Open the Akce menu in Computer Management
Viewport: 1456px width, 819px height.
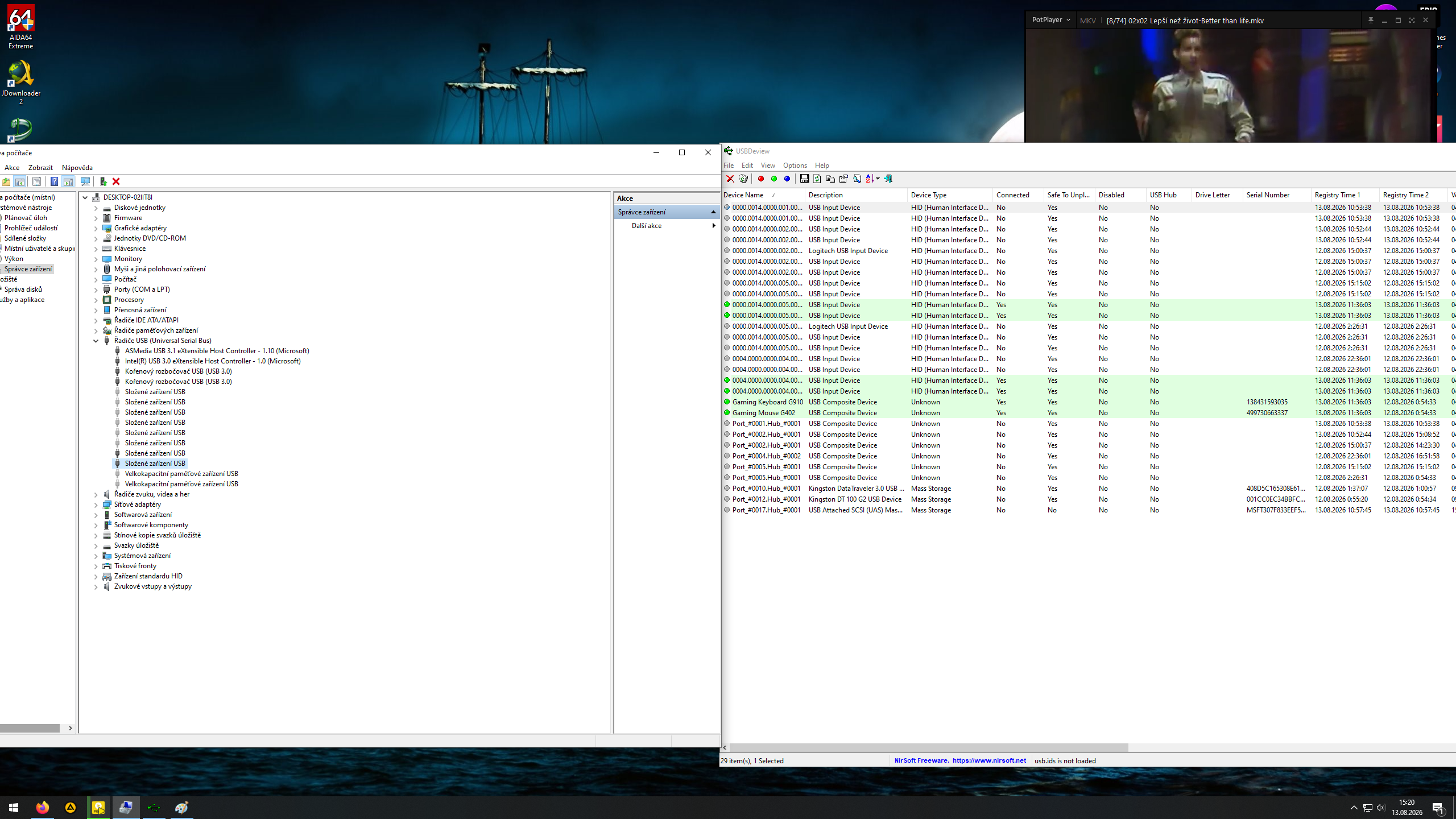click(x=12, y=168)
